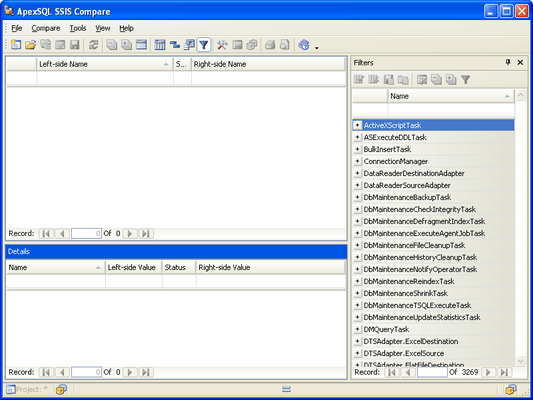
Task: Go to first record in top comparison grid
Action: click(46, 233)
